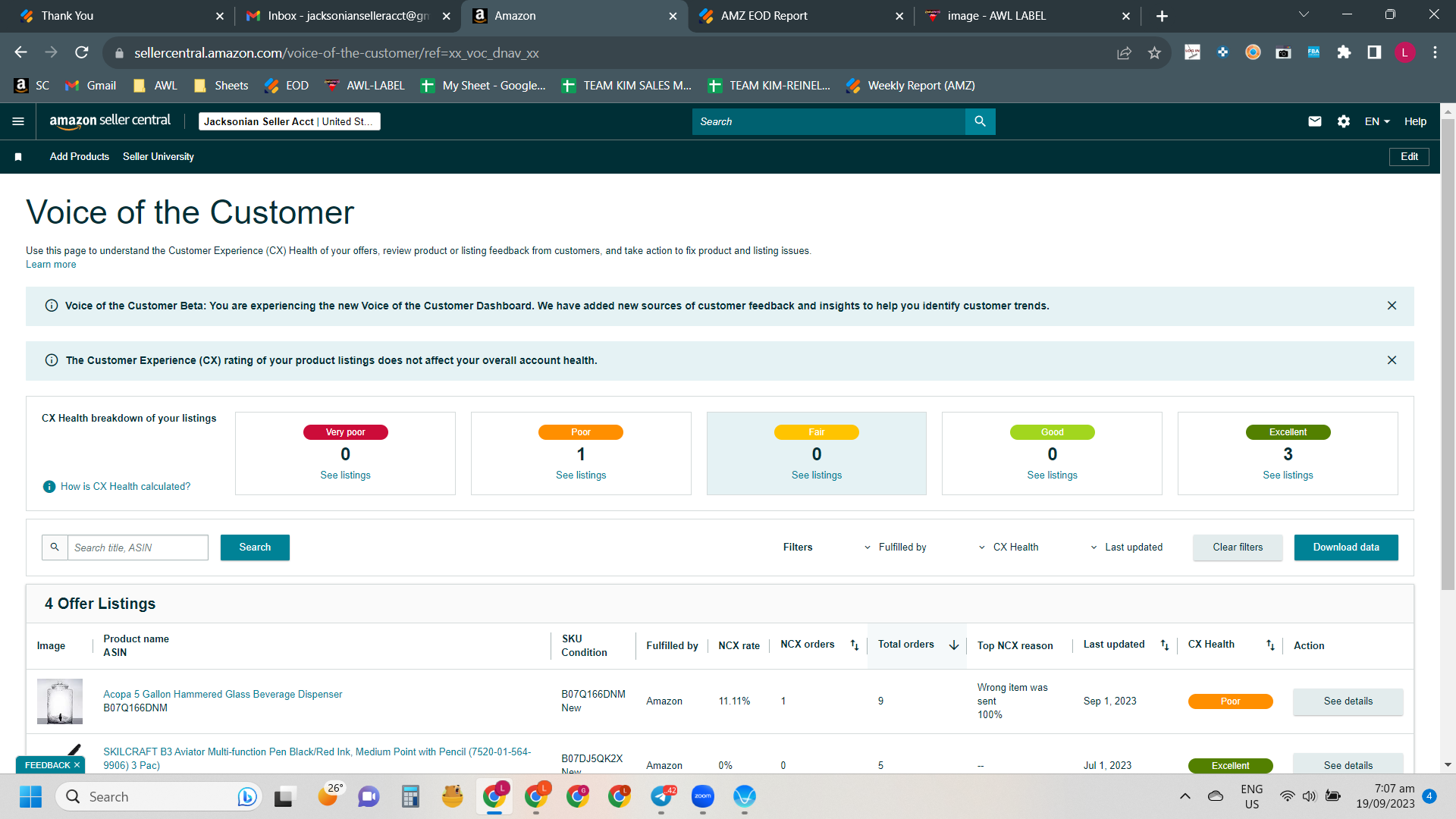Open a new browser tab

click(1162, 16)
